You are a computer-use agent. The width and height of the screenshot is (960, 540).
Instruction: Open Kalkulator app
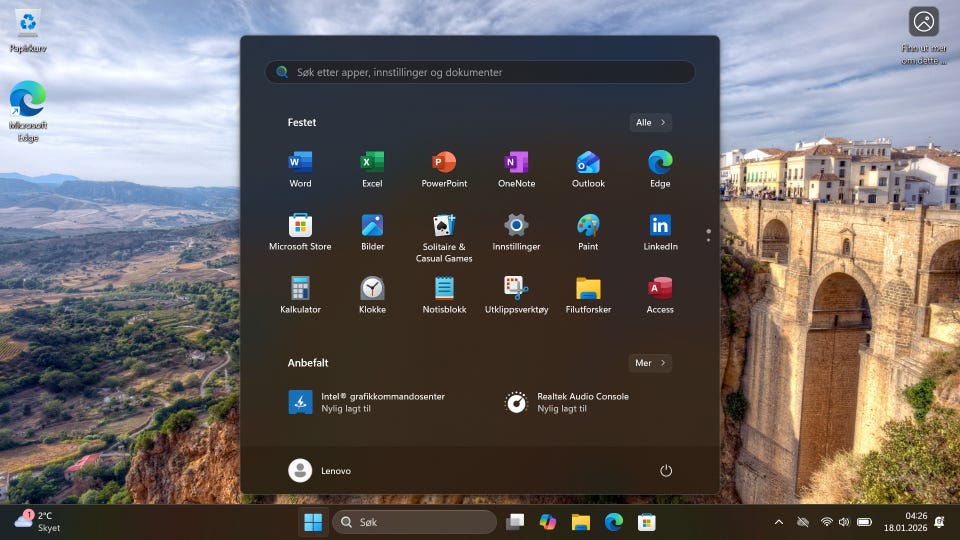300,296
